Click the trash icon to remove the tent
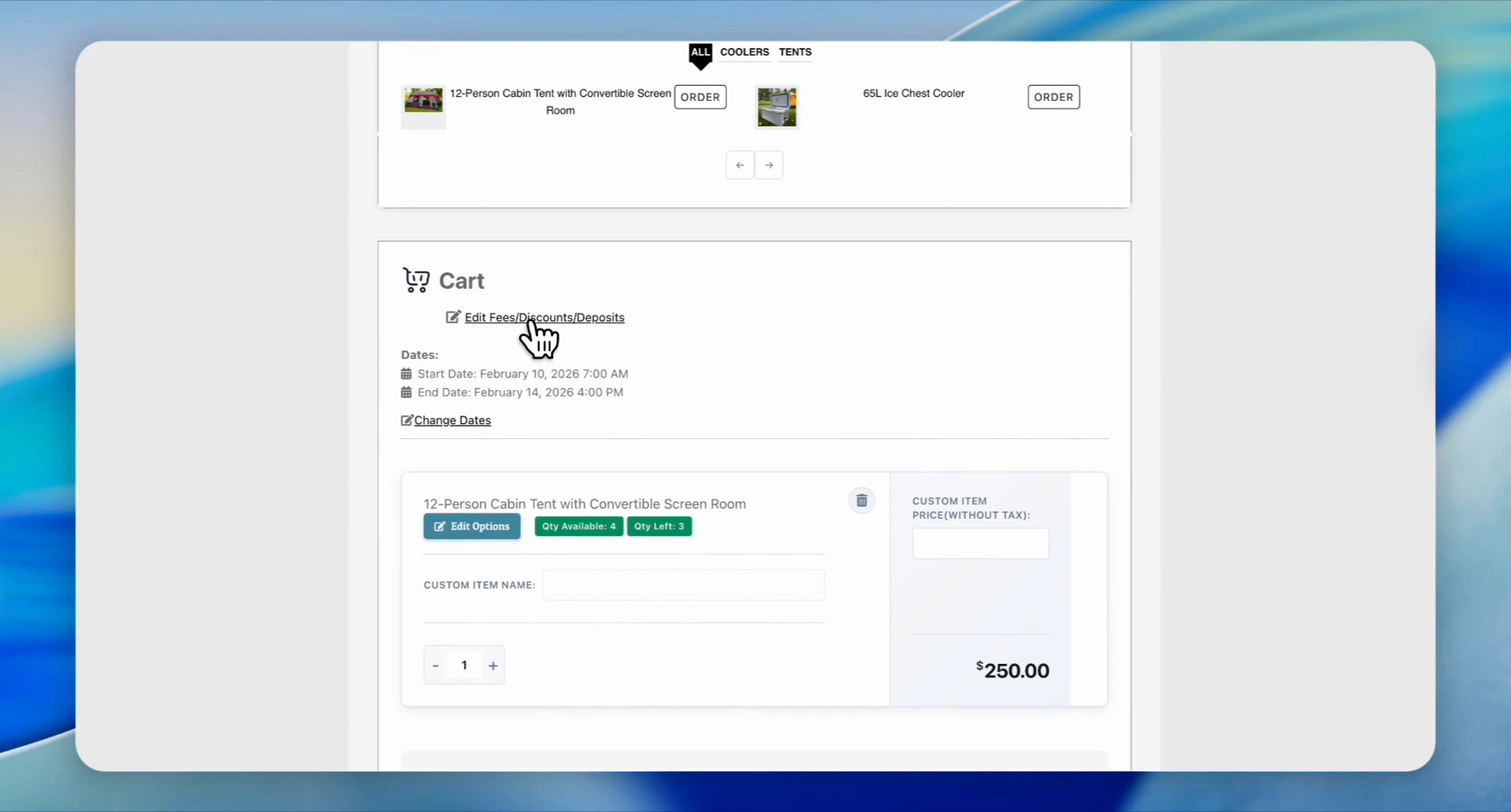The height and width of the screenshot is (812, 1511). coord(862,500)
